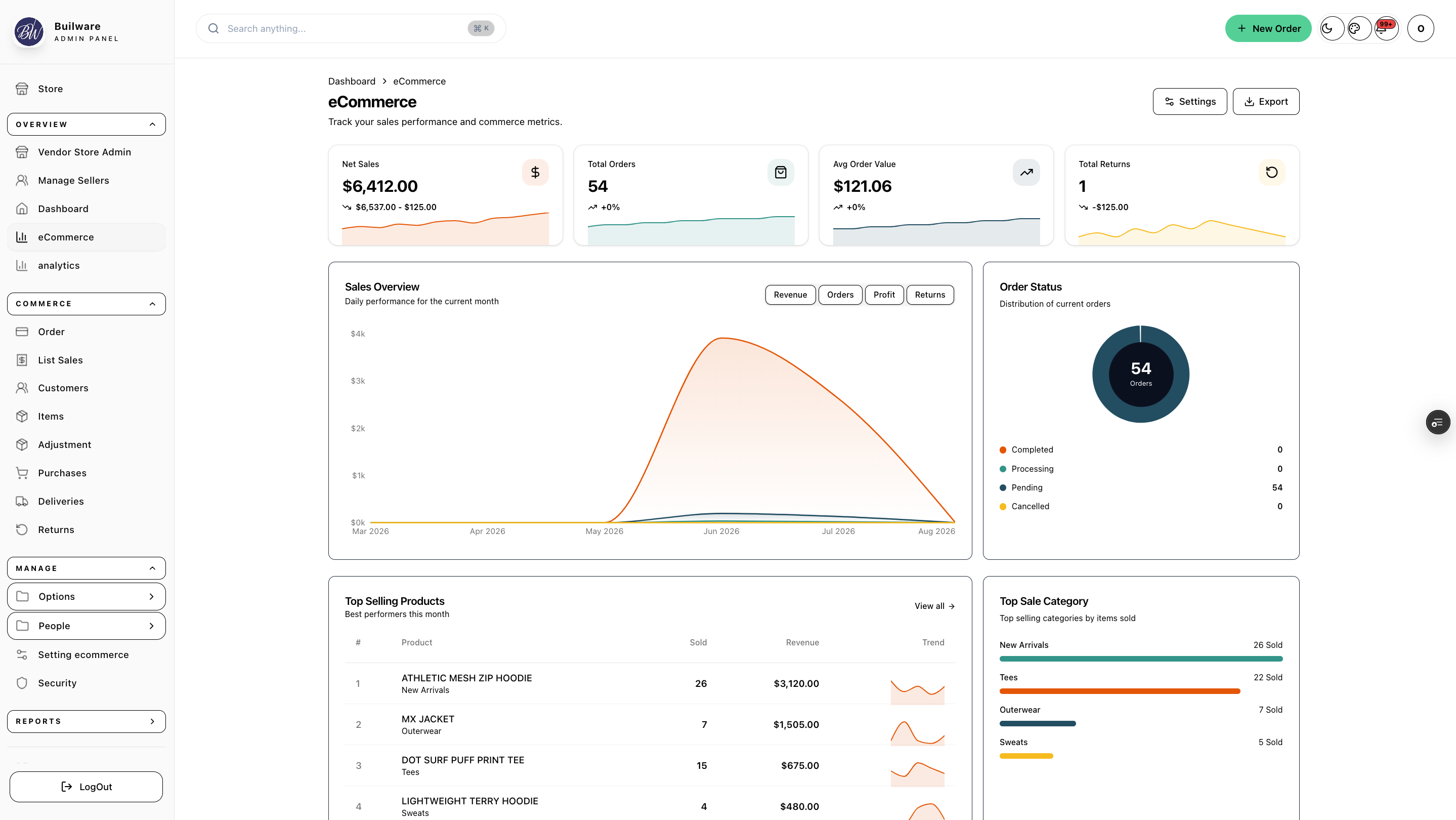Click the New Arrivals progress bar
The width and height of the screenshot is (1456, 820).
[1141, 659]
